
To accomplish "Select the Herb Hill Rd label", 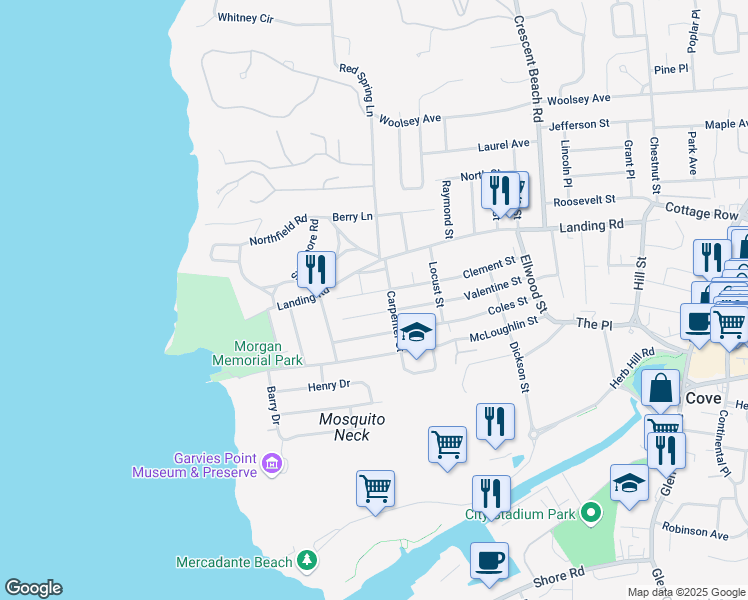I will click(x=633, y=368).
